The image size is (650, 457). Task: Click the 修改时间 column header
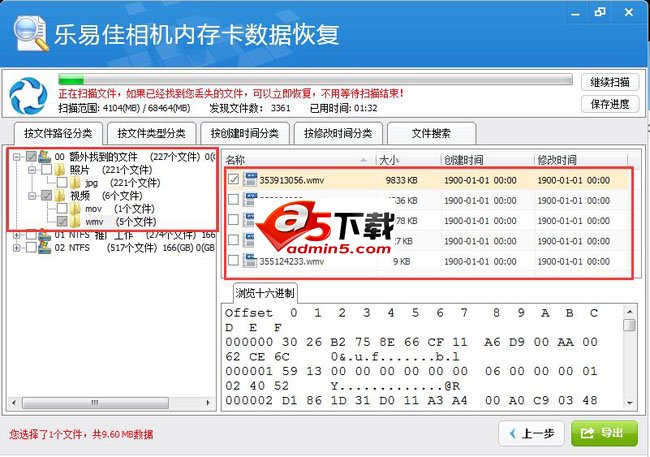(581, 160)
